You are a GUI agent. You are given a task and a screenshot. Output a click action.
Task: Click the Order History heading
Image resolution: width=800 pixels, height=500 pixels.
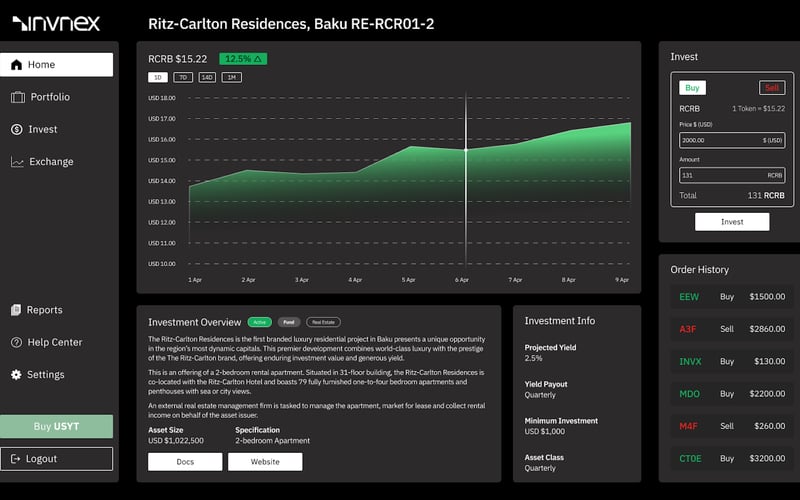[699, 270]
